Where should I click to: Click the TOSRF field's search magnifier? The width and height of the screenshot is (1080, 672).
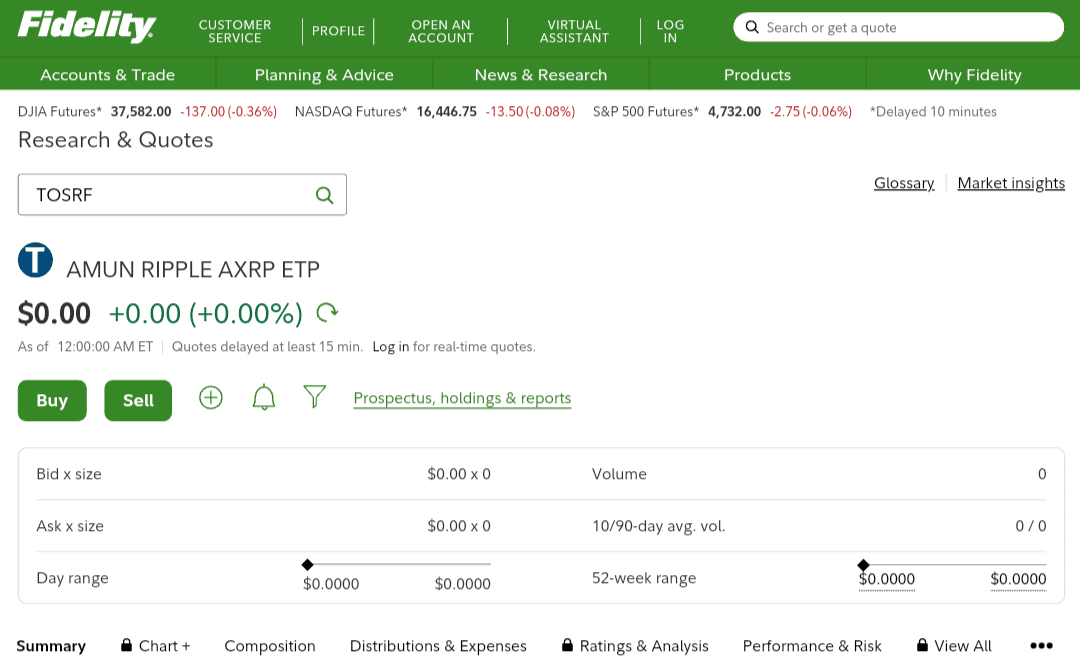click(324, 195)
